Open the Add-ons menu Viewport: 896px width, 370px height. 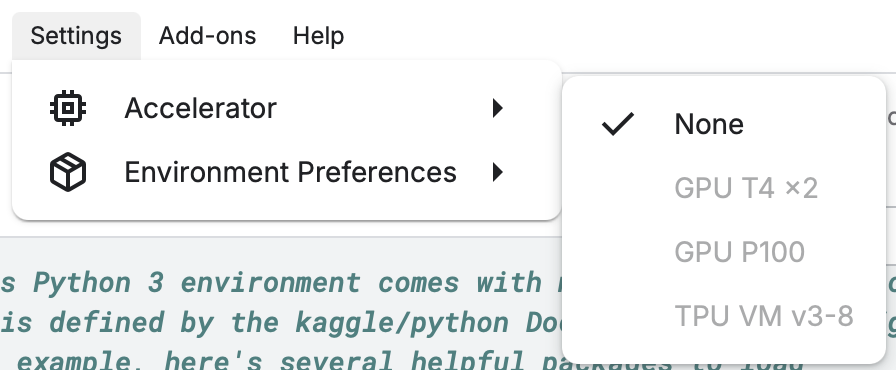point(207,36)
